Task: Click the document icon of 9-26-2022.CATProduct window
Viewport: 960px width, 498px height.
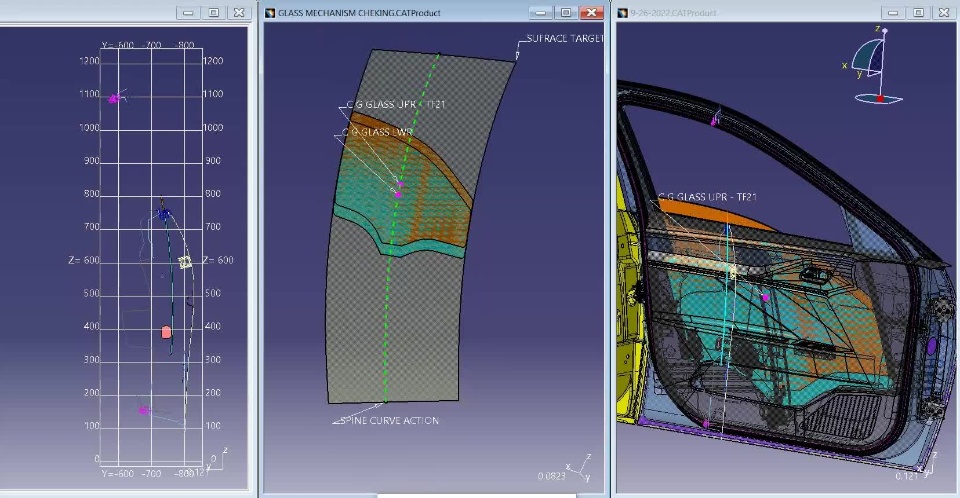Action: [623, 12]
